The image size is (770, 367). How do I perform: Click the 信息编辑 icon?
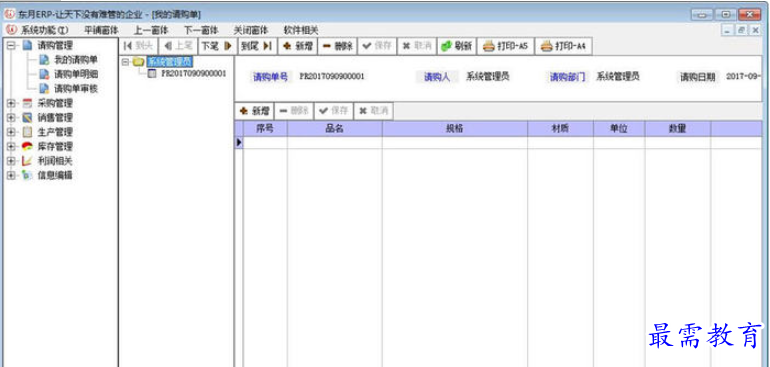click(x=28, y=175)
